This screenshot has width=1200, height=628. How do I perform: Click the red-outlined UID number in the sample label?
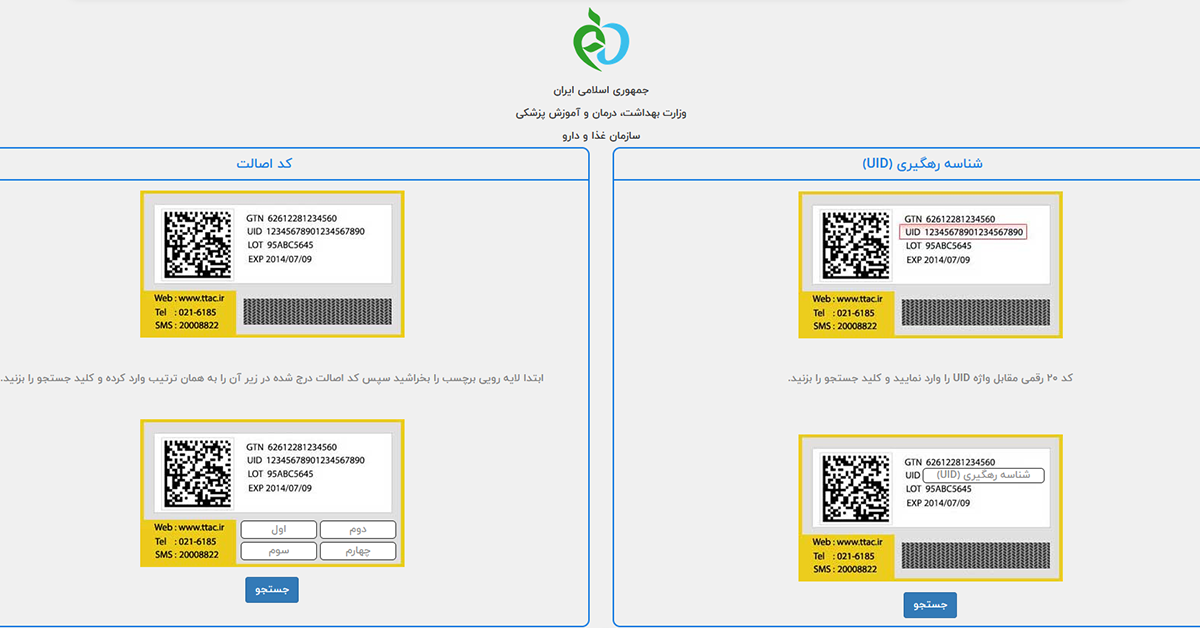(963, 232)
